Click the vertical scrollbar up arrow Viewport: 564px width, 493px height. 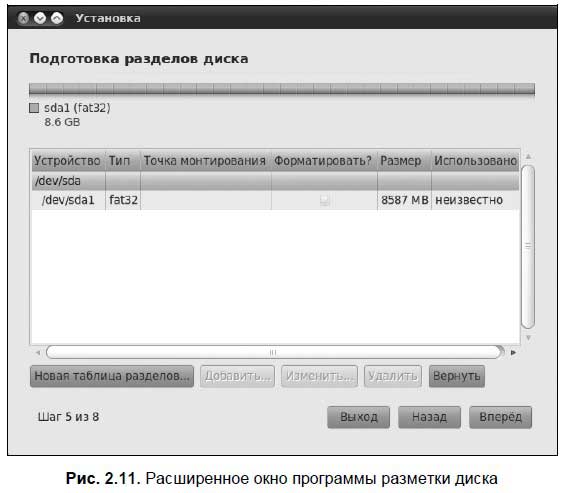pyautogui.click(x=528, y=156)
